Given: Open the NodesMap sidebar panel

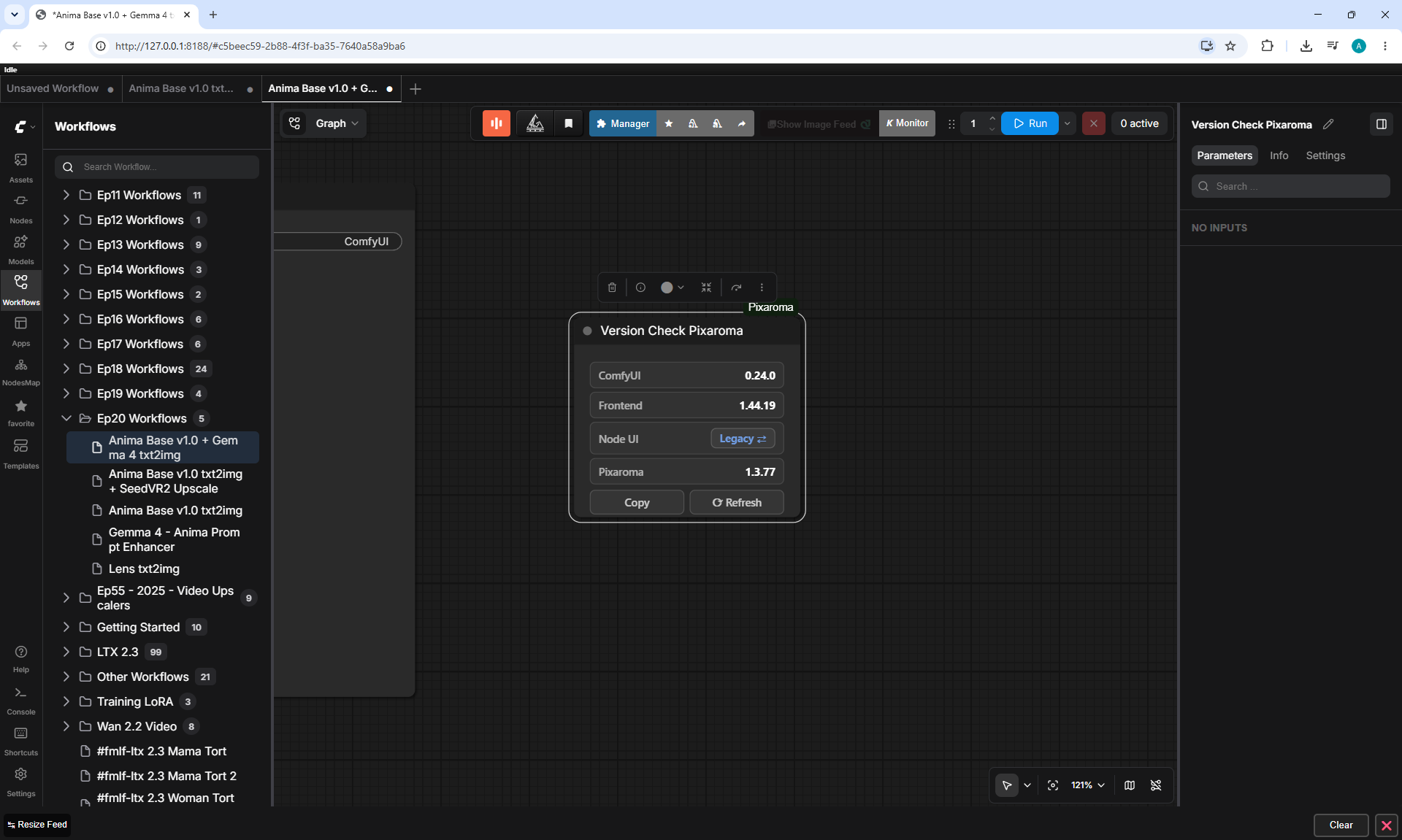Looking at the screenshot, I should (x=21, y=372).
